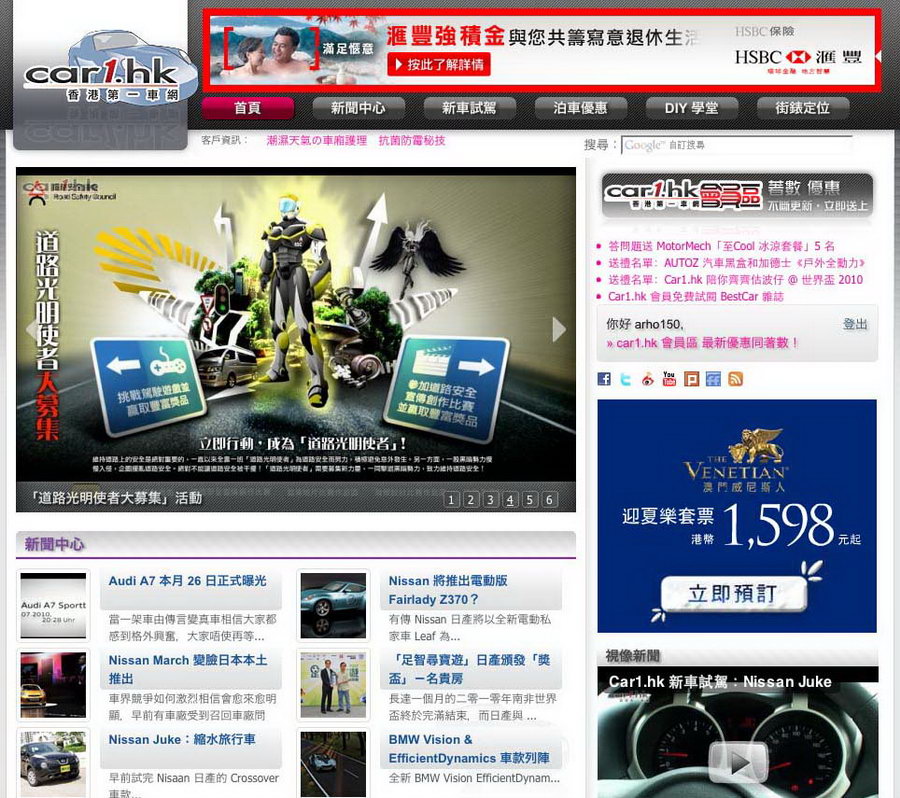Screen dimensions: 900x798
Task: Open BestCar 雜誌 free trial link
Action: (x=696, y=296)
